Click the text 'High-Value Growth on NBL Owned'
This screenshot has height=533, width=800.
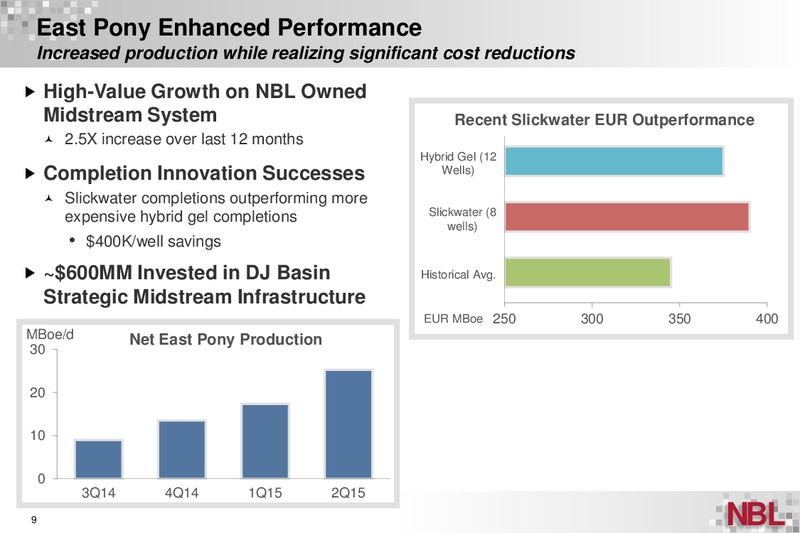pyautogui.click(x=205, y=91)
